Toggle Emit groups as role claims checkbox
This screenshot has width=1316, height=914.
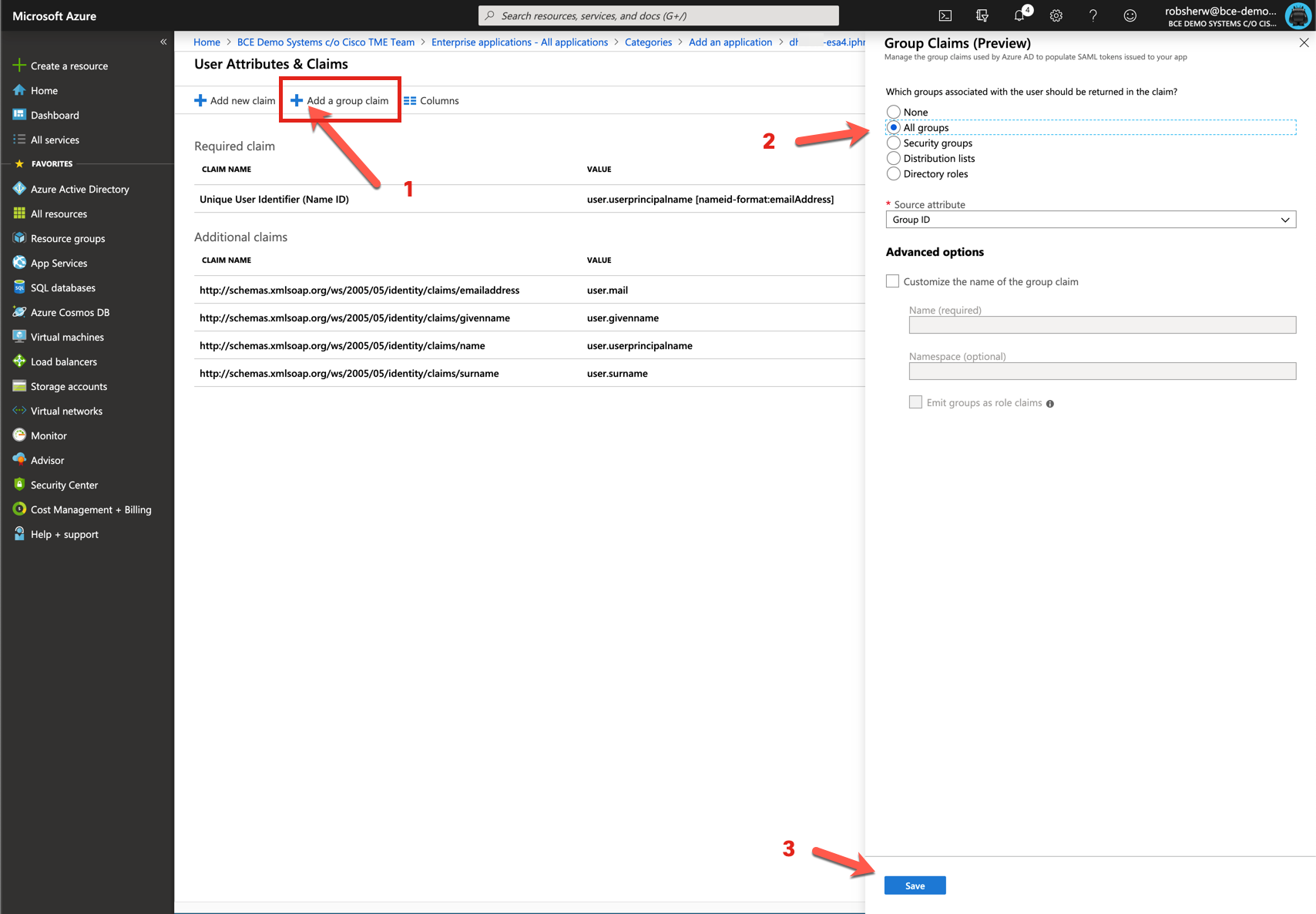click(915, 402)
